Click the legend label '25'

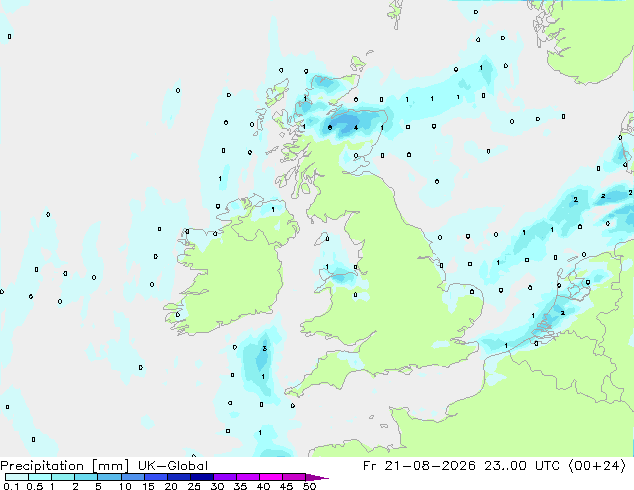pyautogui.click(x=194, y=486)
